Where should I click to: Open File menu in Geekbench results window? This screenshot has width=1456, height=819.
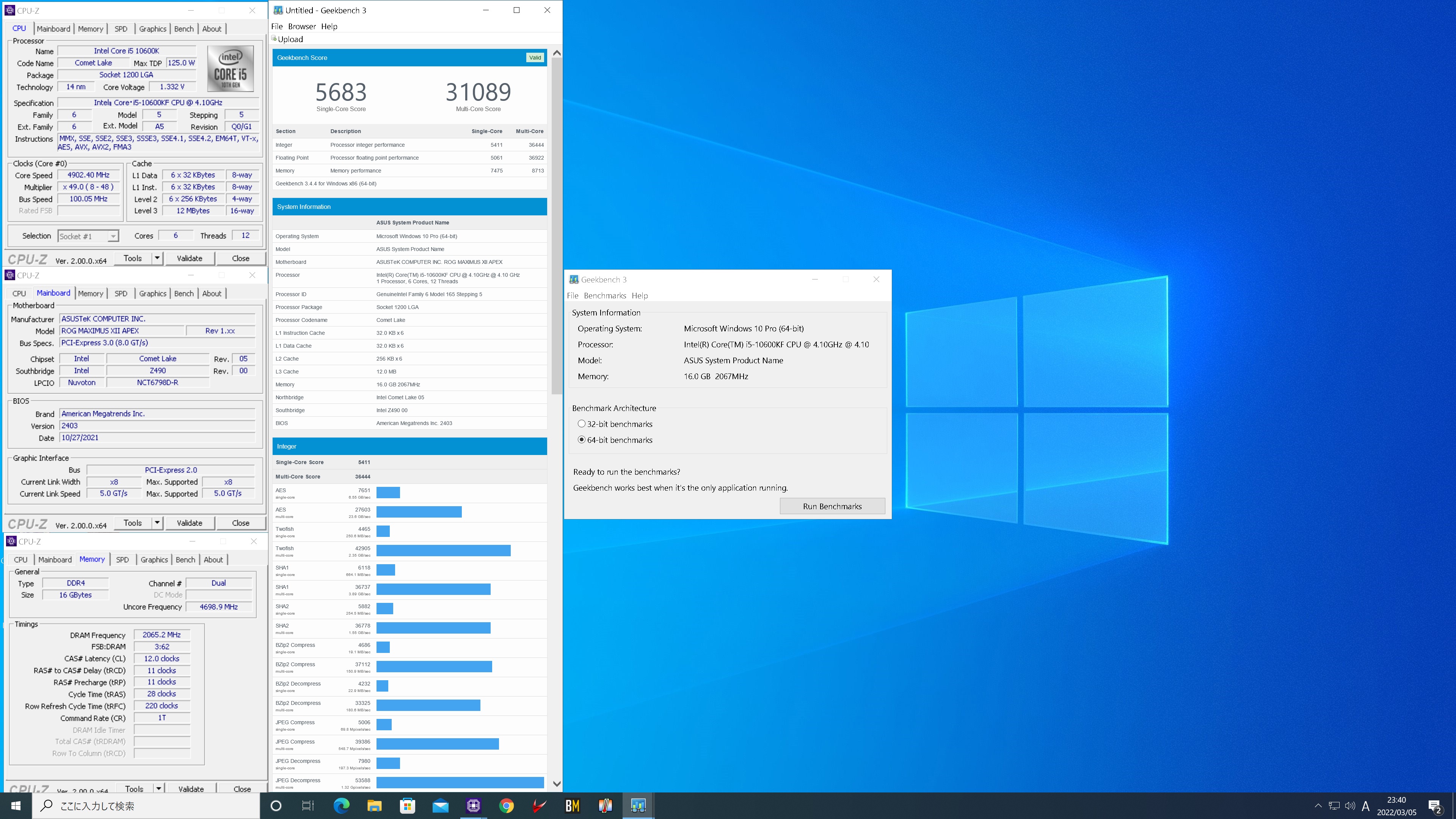[277, 26]
